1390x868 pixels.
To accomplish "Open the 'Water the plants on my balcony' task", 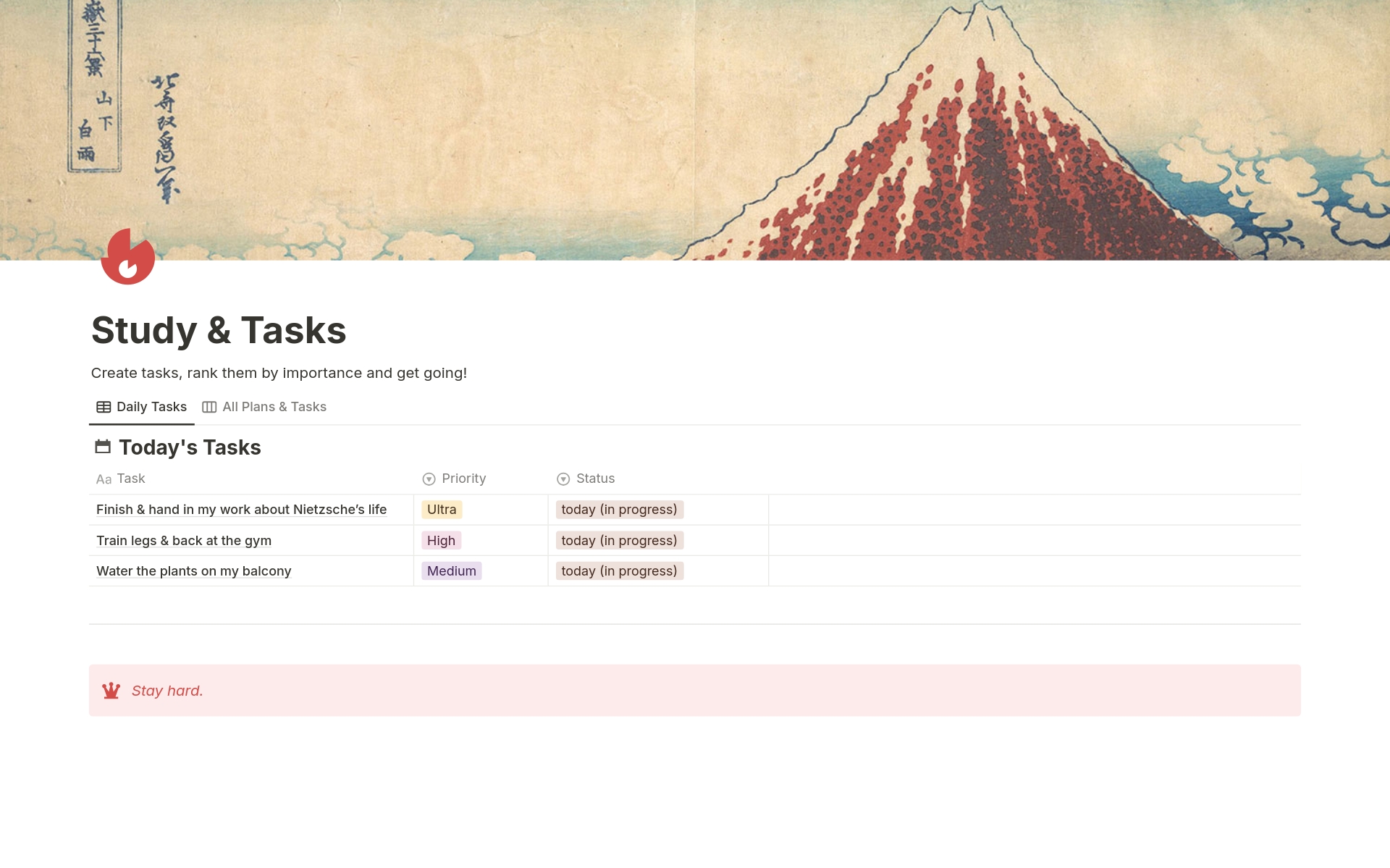I will tap(193, 571).
